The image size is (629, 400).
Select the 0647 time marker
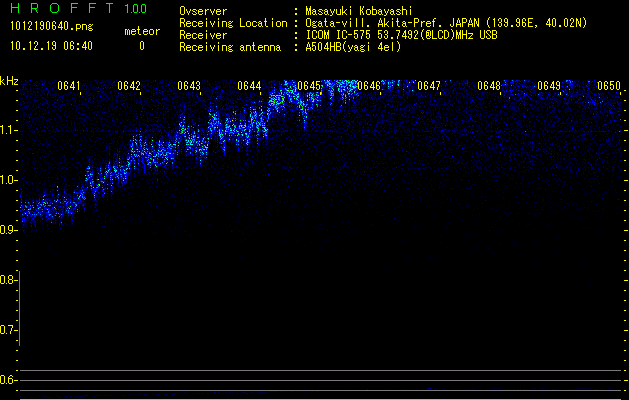(x=429, y=86)
